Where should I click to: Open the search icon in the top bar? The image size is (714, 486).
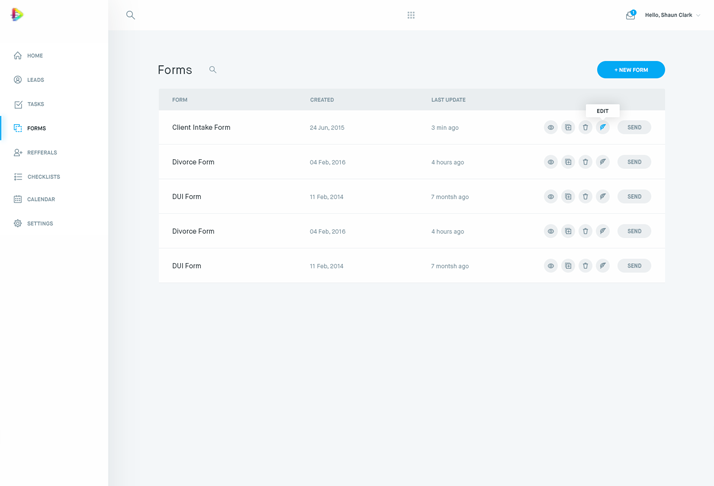tap(130, 15)
